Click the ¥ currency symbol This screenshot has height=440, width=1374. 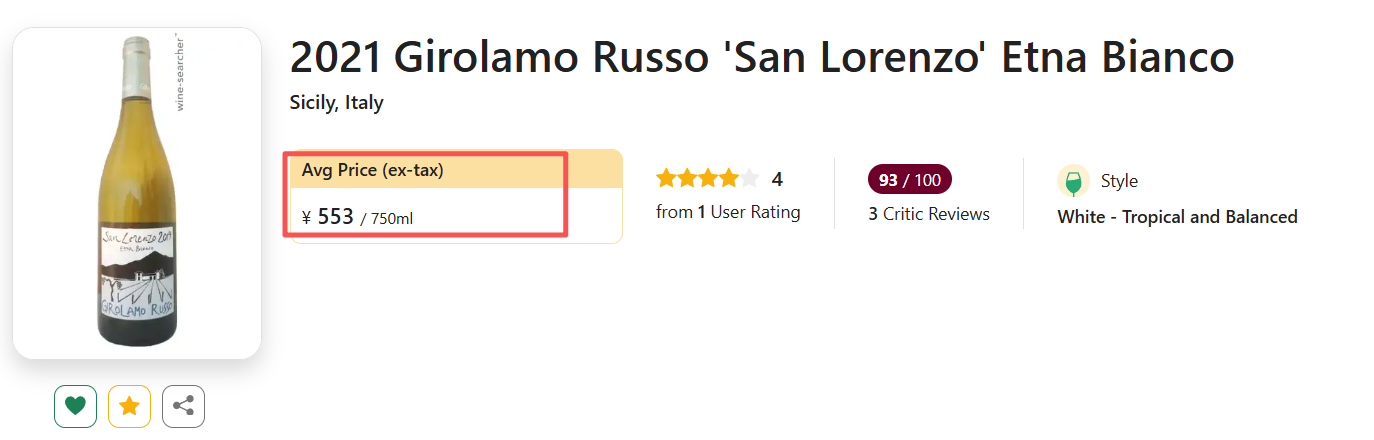click(306, 218)
